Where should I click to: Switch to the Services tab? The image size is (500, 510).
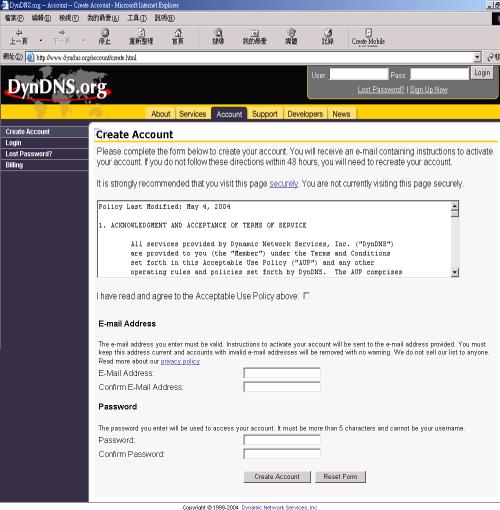pos(192,114)
